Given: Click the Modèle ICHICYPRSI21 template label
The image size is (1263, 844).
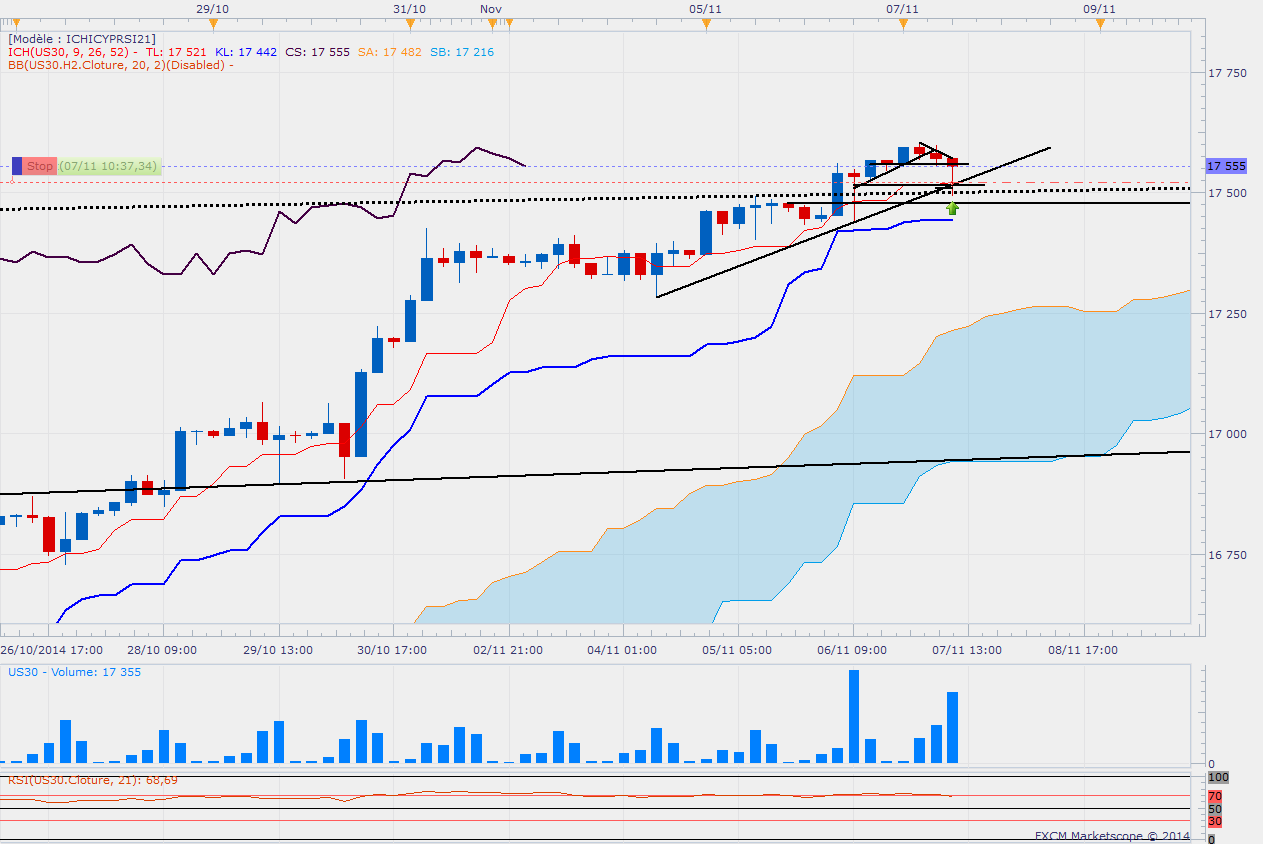Looking at the screenshot, I should (x=81, y=39).
